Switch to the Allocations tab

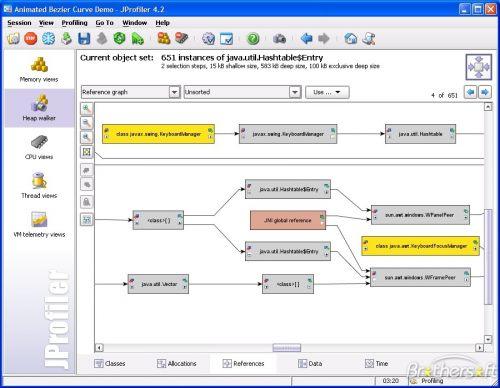pyautogui.click(x=177, y=363)
